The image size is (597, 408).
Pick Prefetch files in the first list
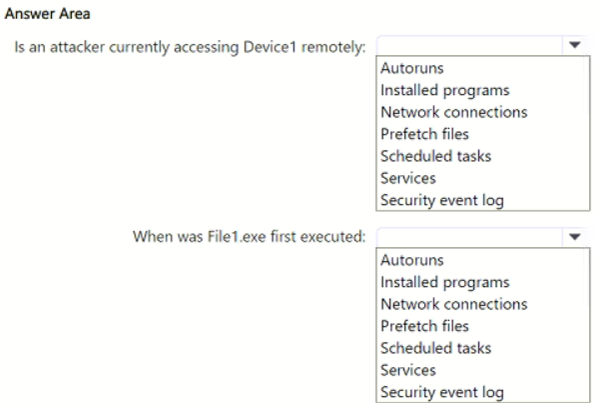(x=425, y=134)
